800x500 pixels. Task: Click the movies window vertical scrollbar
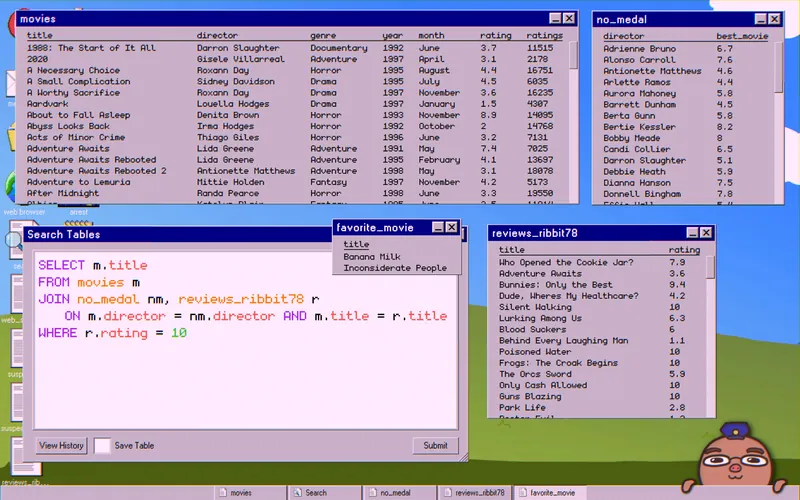click(573, 121)
